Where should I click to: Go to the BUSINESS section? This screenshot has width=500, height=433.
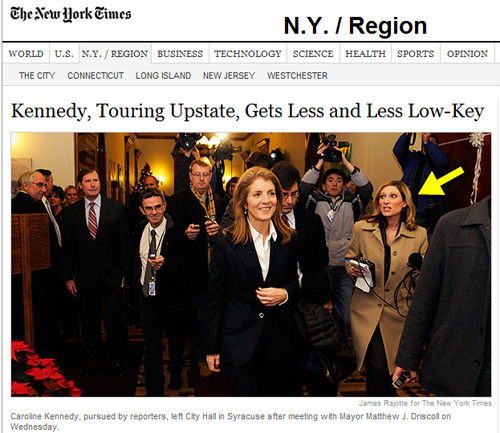pos(180,54)
